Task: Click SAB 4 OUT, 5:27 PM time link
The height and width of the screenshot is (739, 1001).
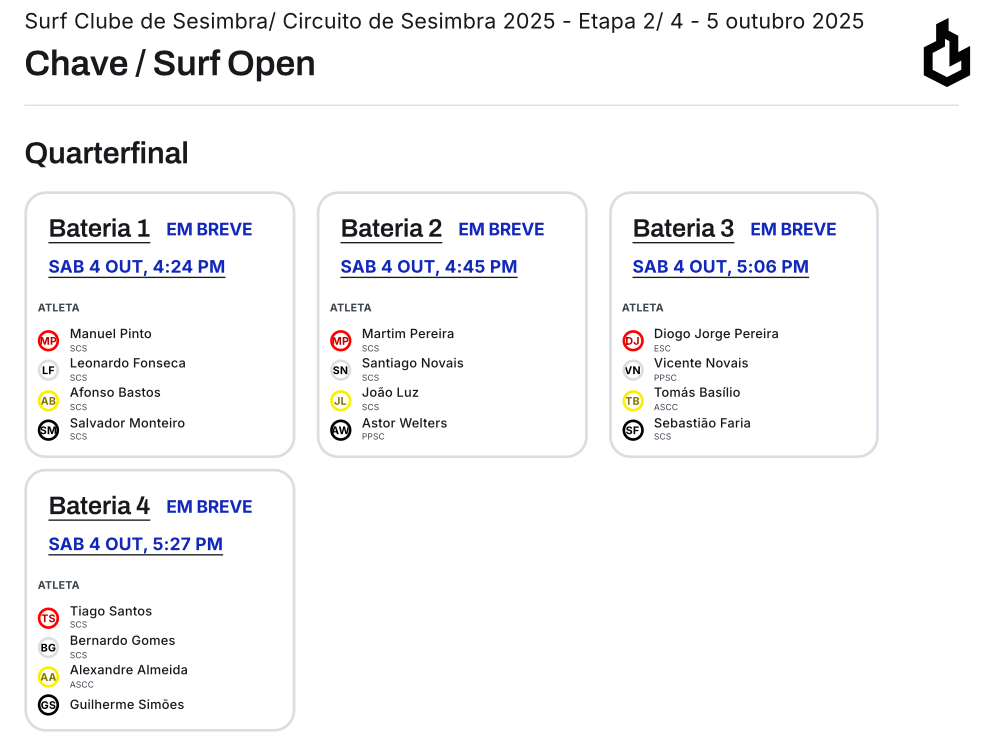Action: tap(135, 544)
